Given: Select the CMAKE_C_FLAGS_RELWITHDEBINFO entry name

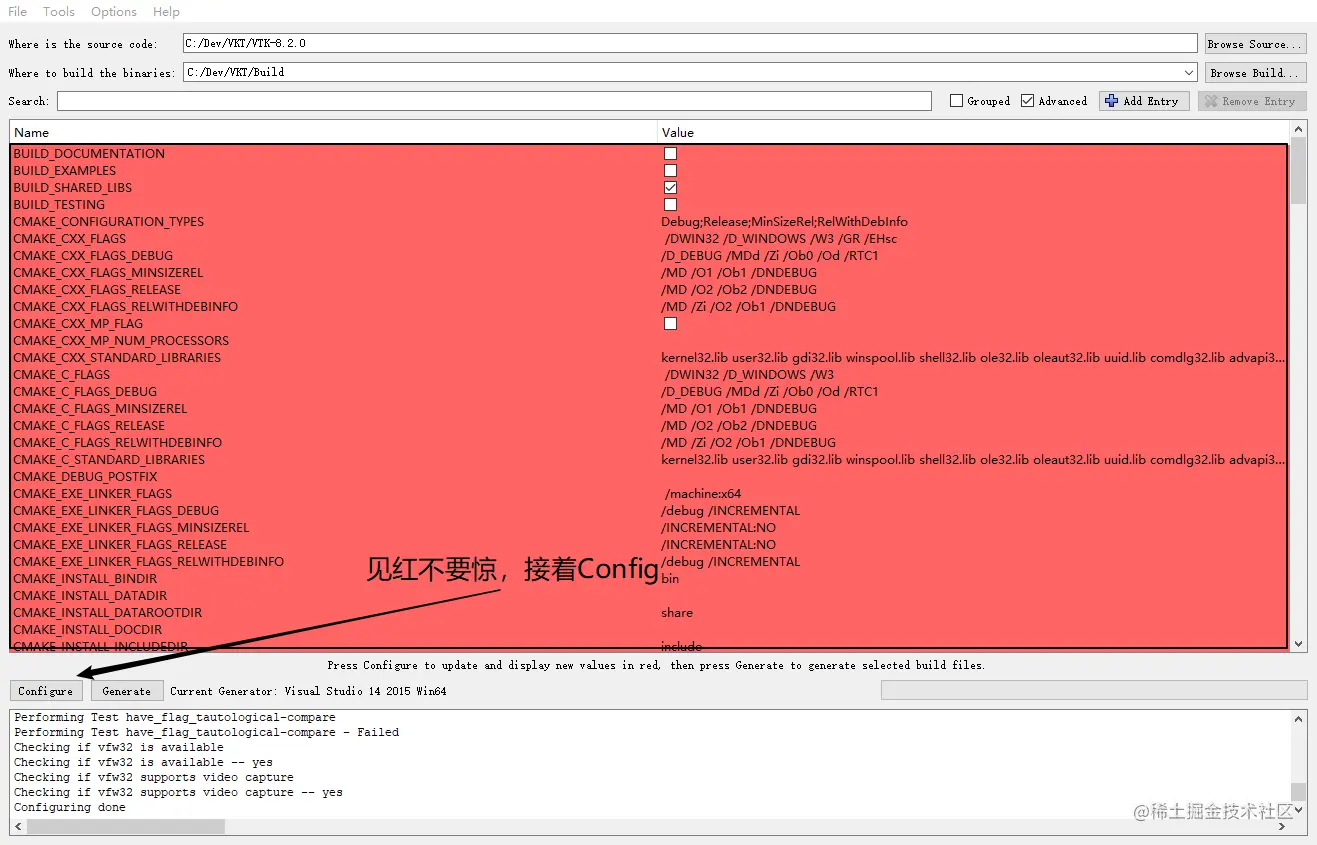Looking at the screenshot, I should pyautogui.click(x=117, y=442).
